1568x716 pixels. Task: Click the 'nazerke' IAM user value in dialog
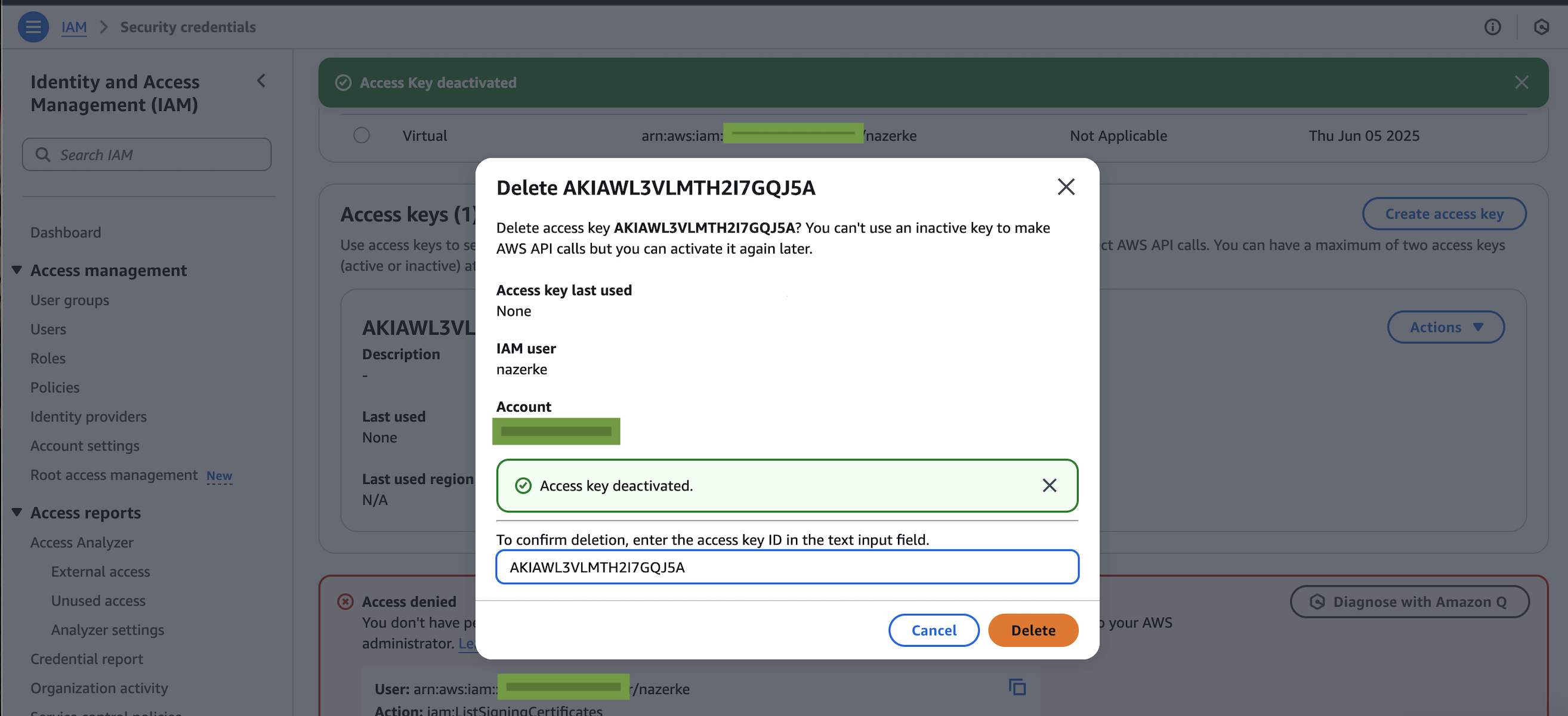click(x=521, y=369)
